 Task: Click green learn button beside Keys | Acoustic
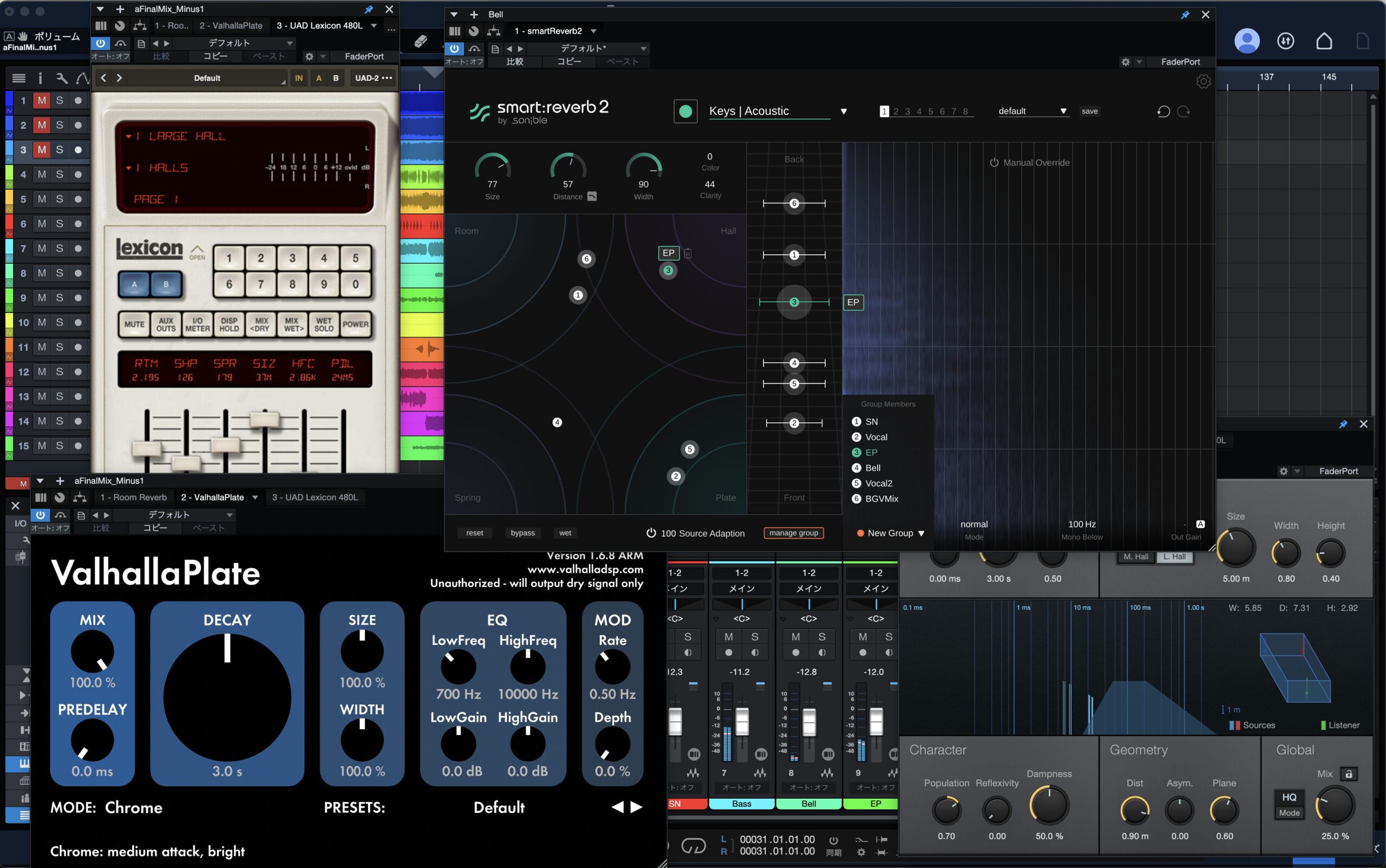pyautogui.click(x=685, y=112)
